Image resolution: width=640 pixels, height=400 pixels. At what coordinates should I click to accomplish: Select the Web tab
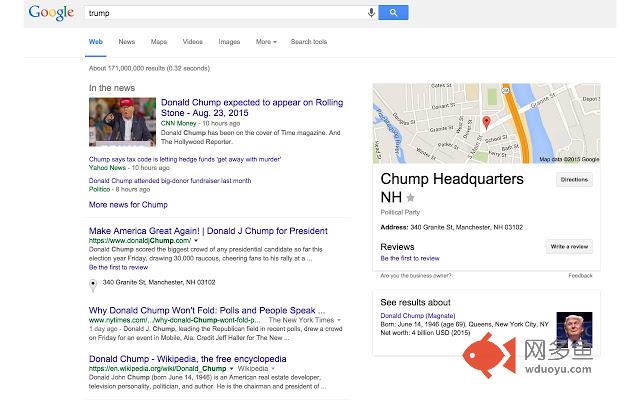(96, 42)
